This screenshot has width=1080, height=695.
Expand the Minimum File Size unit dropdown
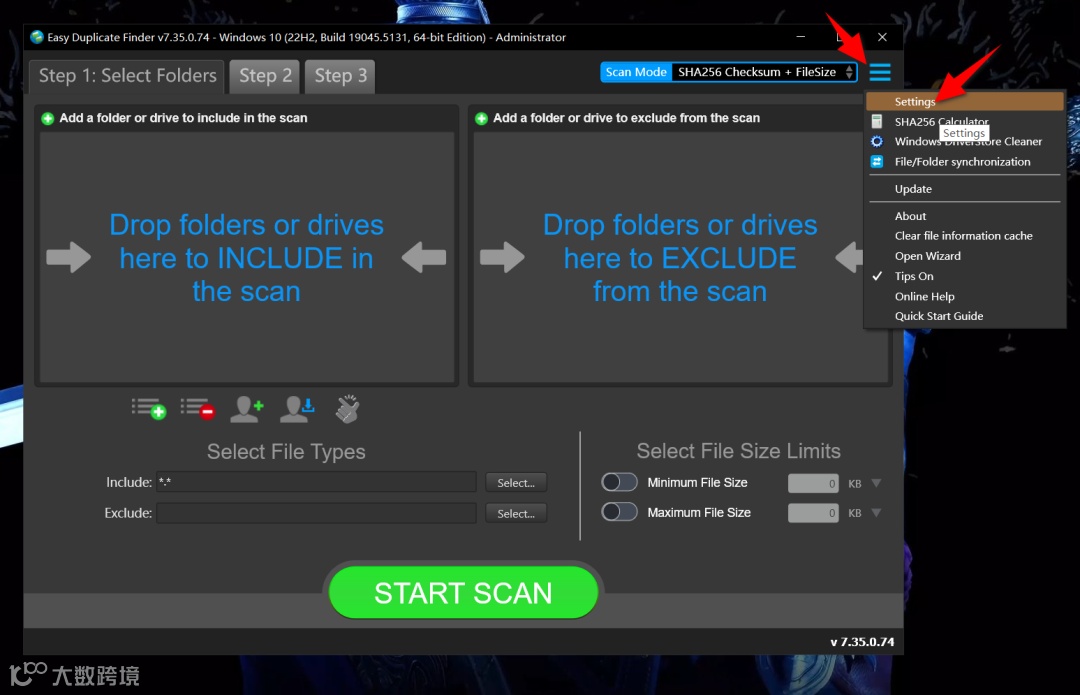pos(876,483)
